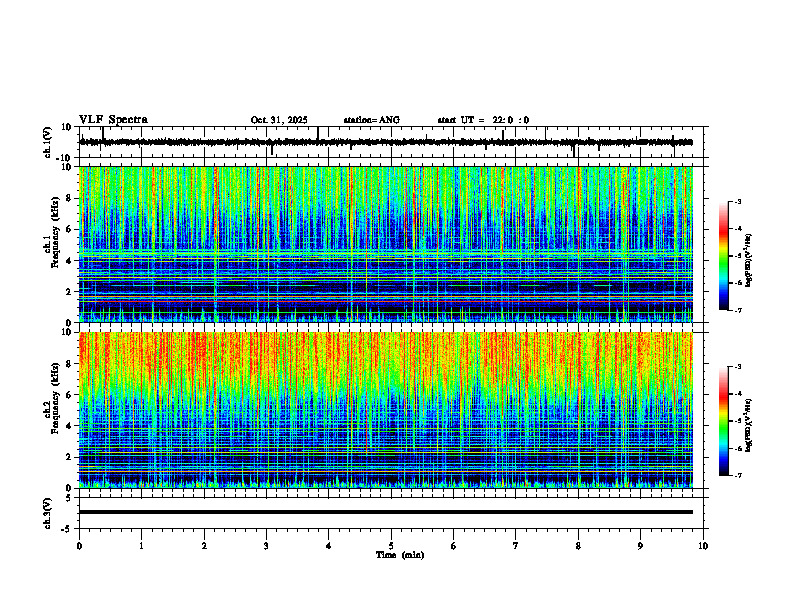This screenshot has height=612, width=792.
Task: Click the ch.2 spectrogram color scale bar
Action: [x=723, y=421]
